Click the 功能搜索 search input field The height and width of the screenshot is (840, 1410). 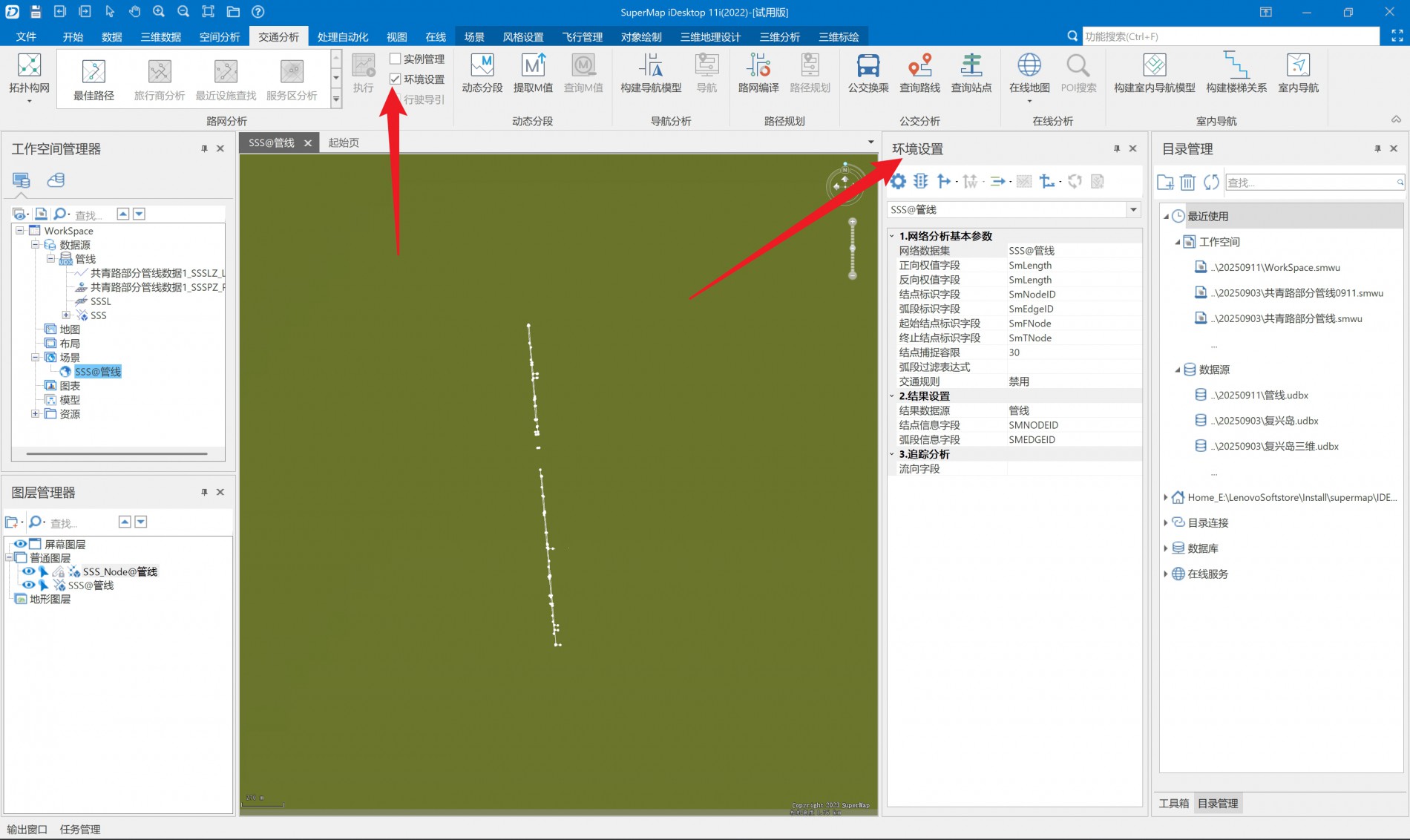click(1228, 36)
